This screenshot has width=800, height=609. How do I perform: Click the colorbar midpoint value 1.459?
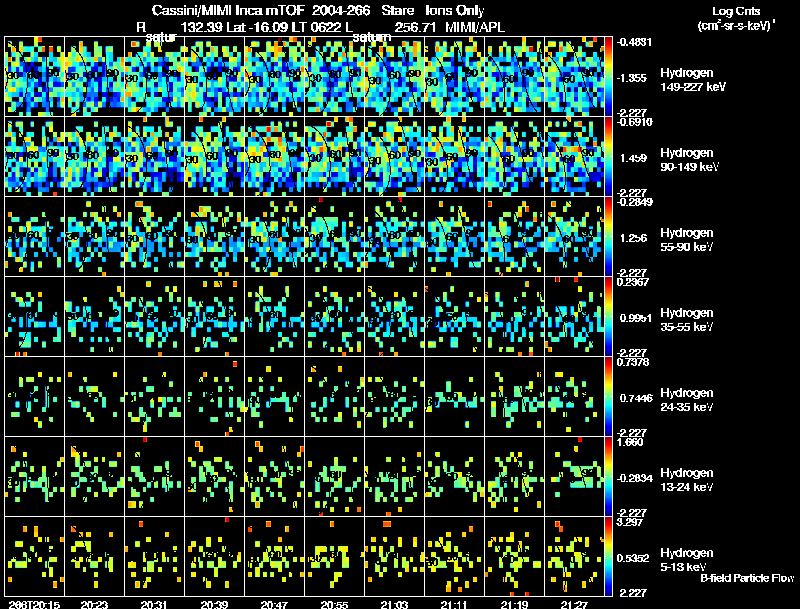tap(633, 158)
